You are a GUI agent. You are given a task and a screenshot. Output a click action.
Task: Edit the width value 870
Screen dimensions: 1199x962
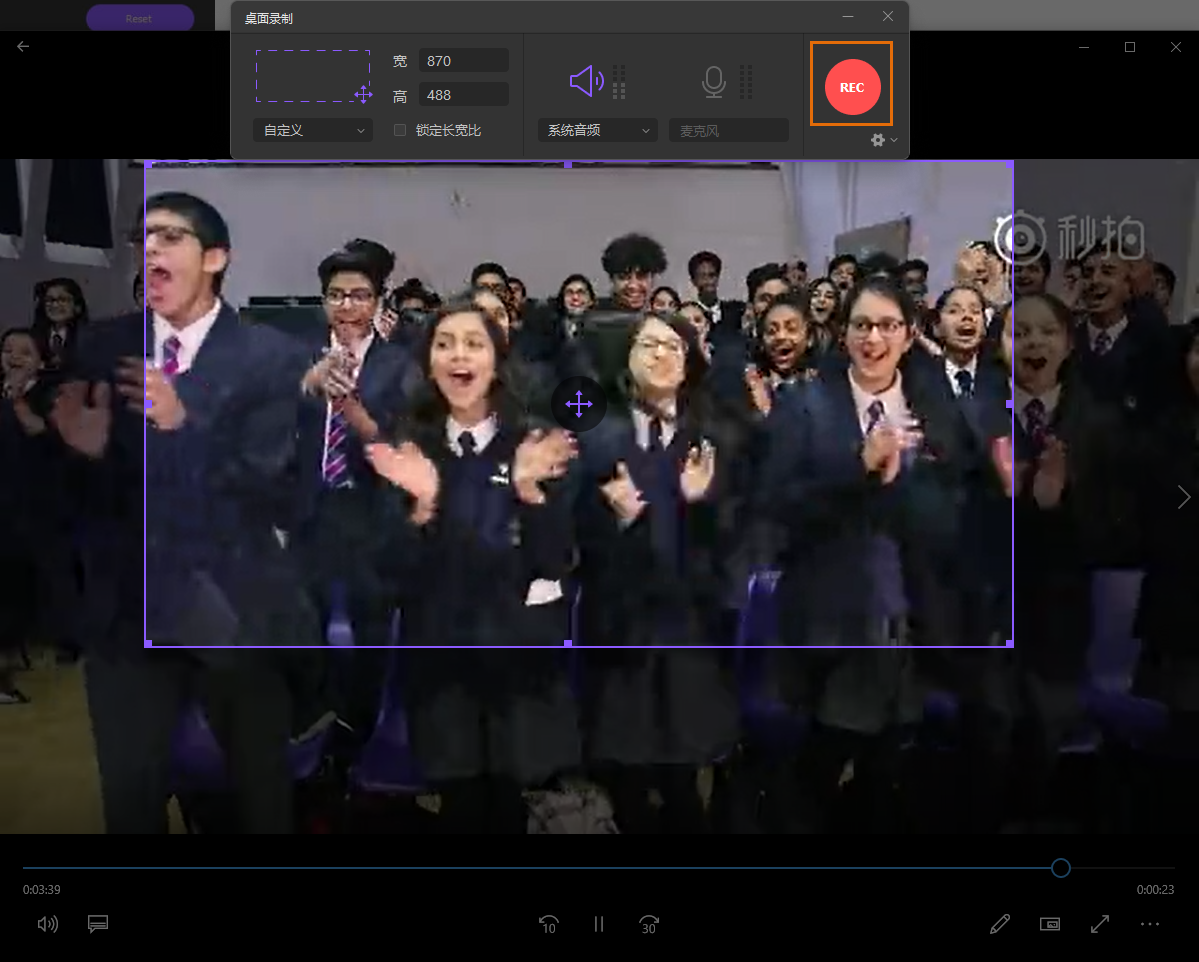[x=463, y=61]
